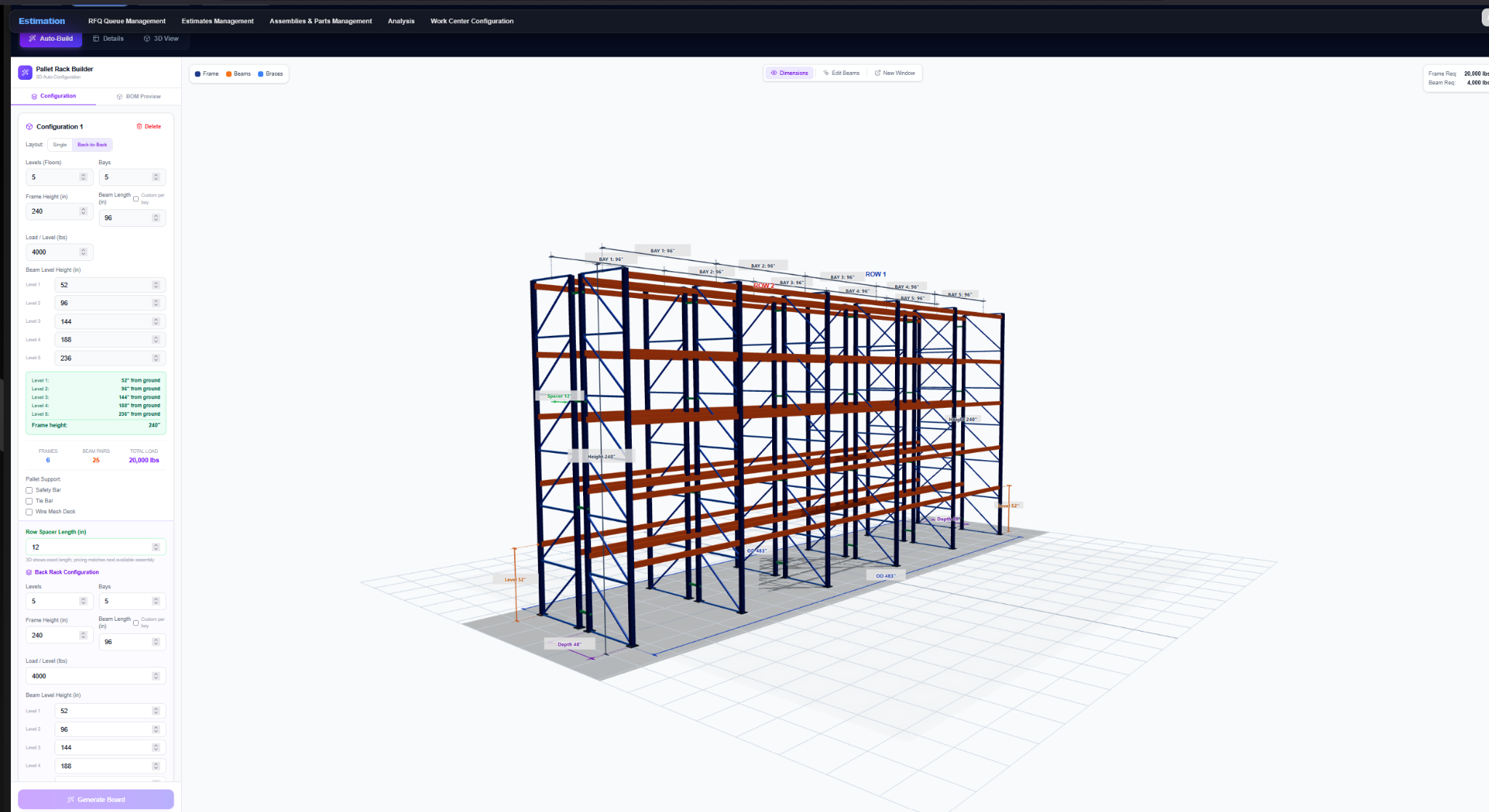Click the Configuration 1 cube icon
The width and height of the screenshot is (1489, 812).
pos(30,126)
